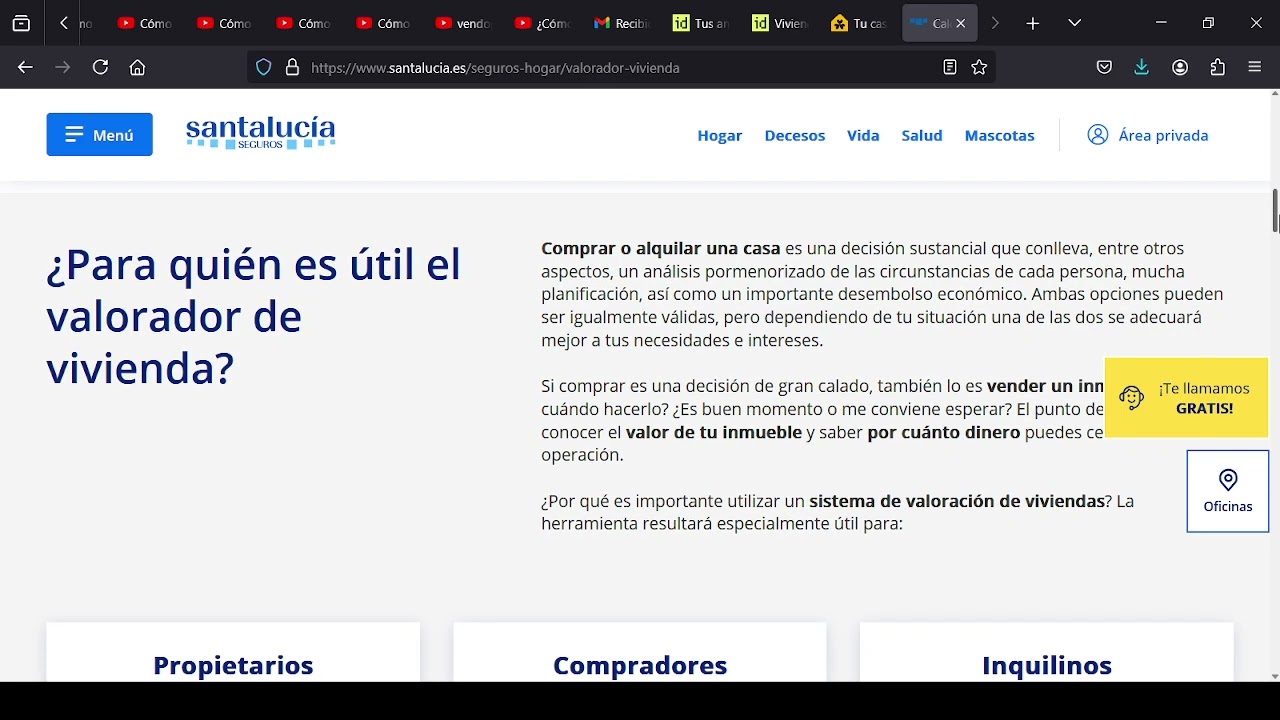Screen dimensions: 1280x720
Task: Go to Área privada
Action: click(1148, 135)
